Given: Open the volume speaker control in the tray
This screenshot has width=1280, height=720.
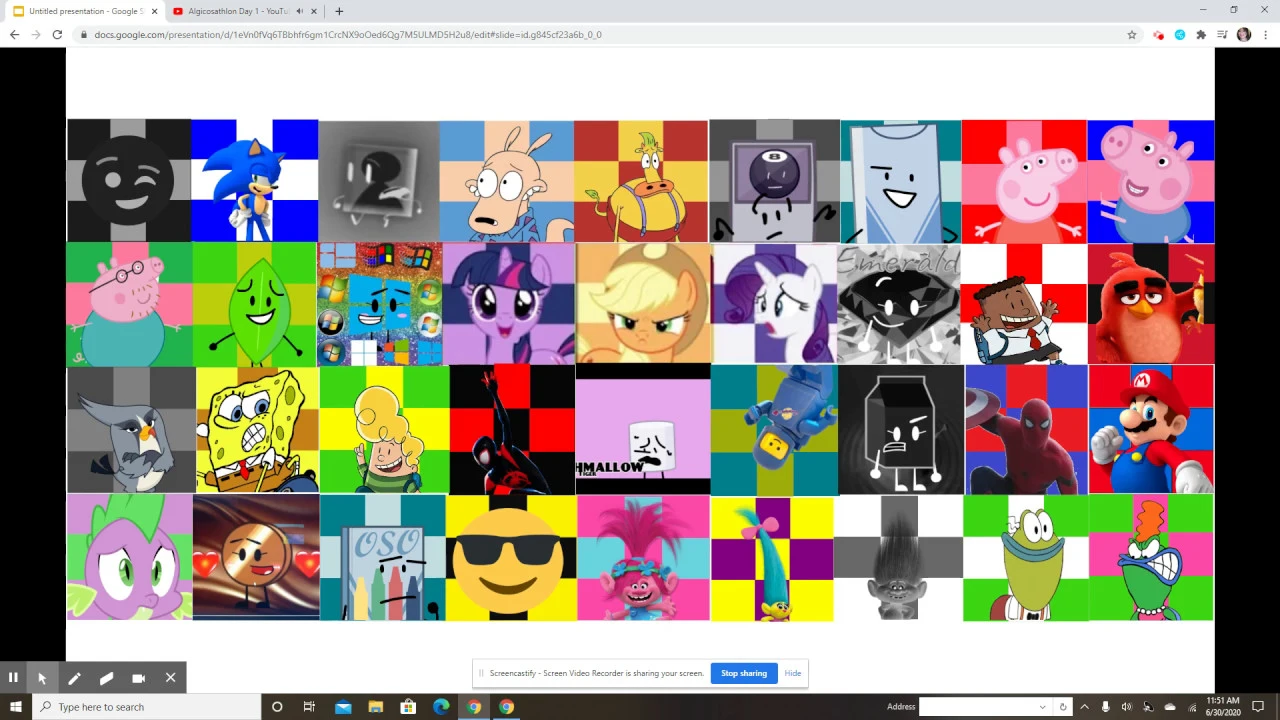Looking at the screenshot, I should tap(1127, 707).
